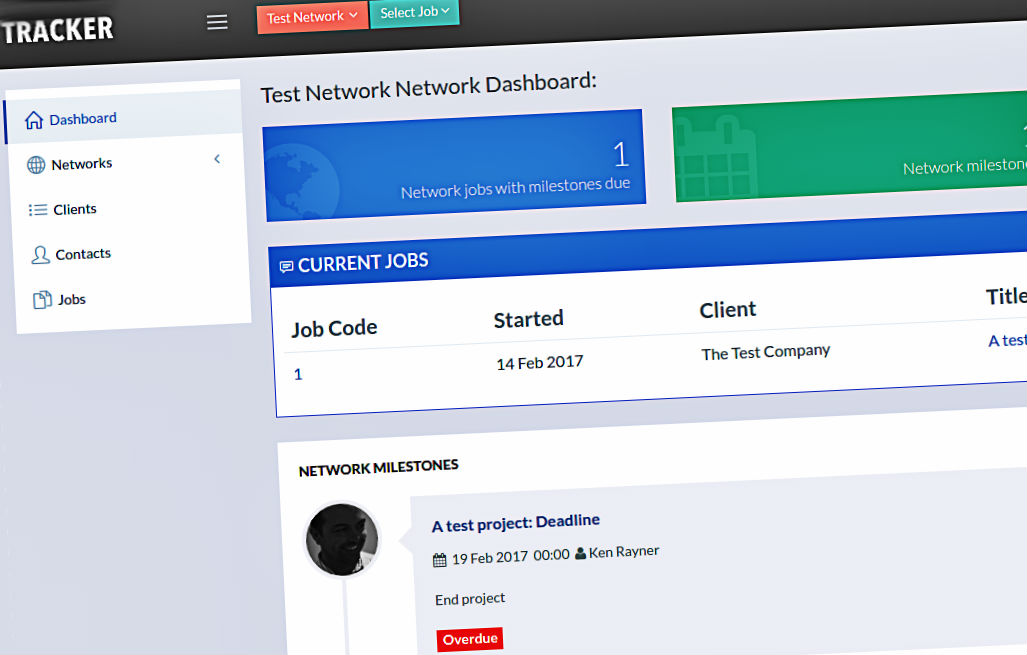Click the calendar icon beside 19 Feb 2017
Image resolution: width=1027 pixels, height=655 pixels.
click(439, 559)
